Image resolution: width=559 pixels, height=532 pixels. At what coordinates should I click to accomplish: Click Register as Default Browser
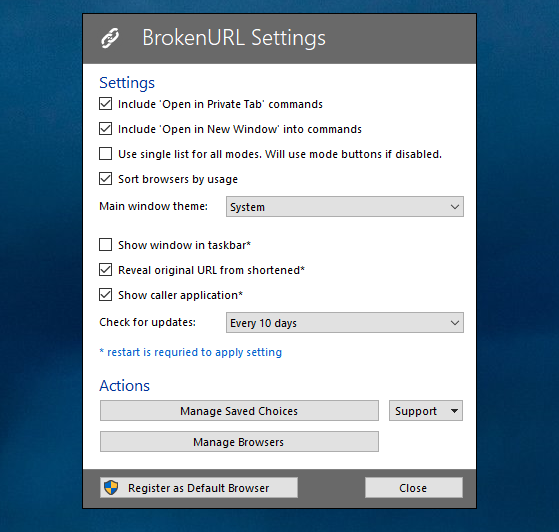199,488
